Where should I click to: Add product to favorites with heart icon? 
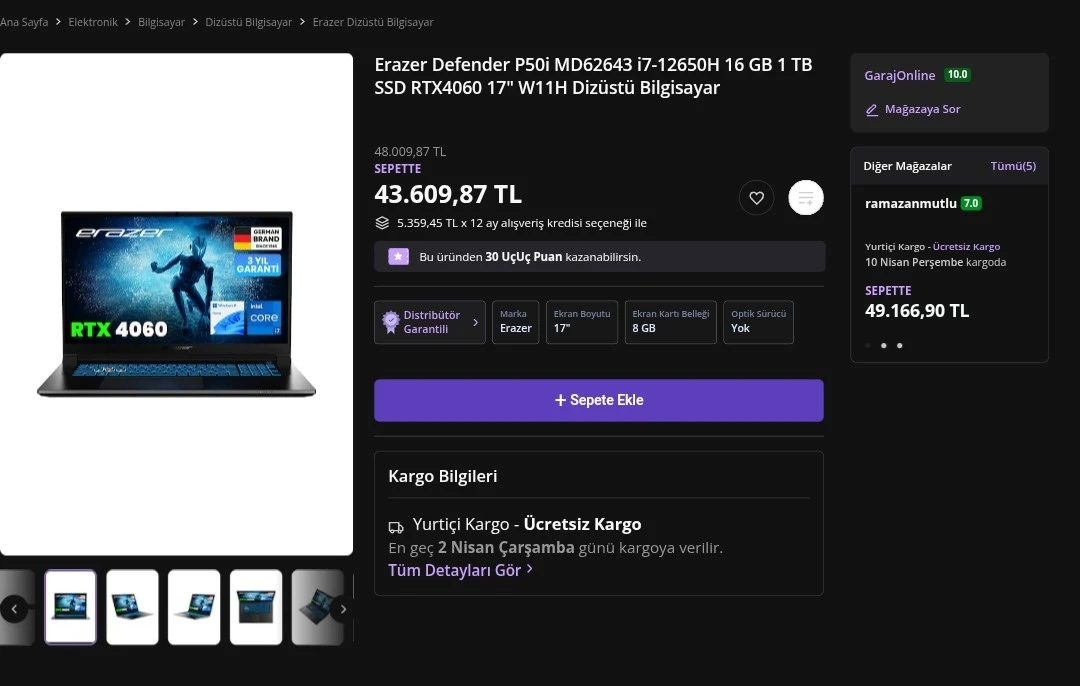(x=756, y=198)
